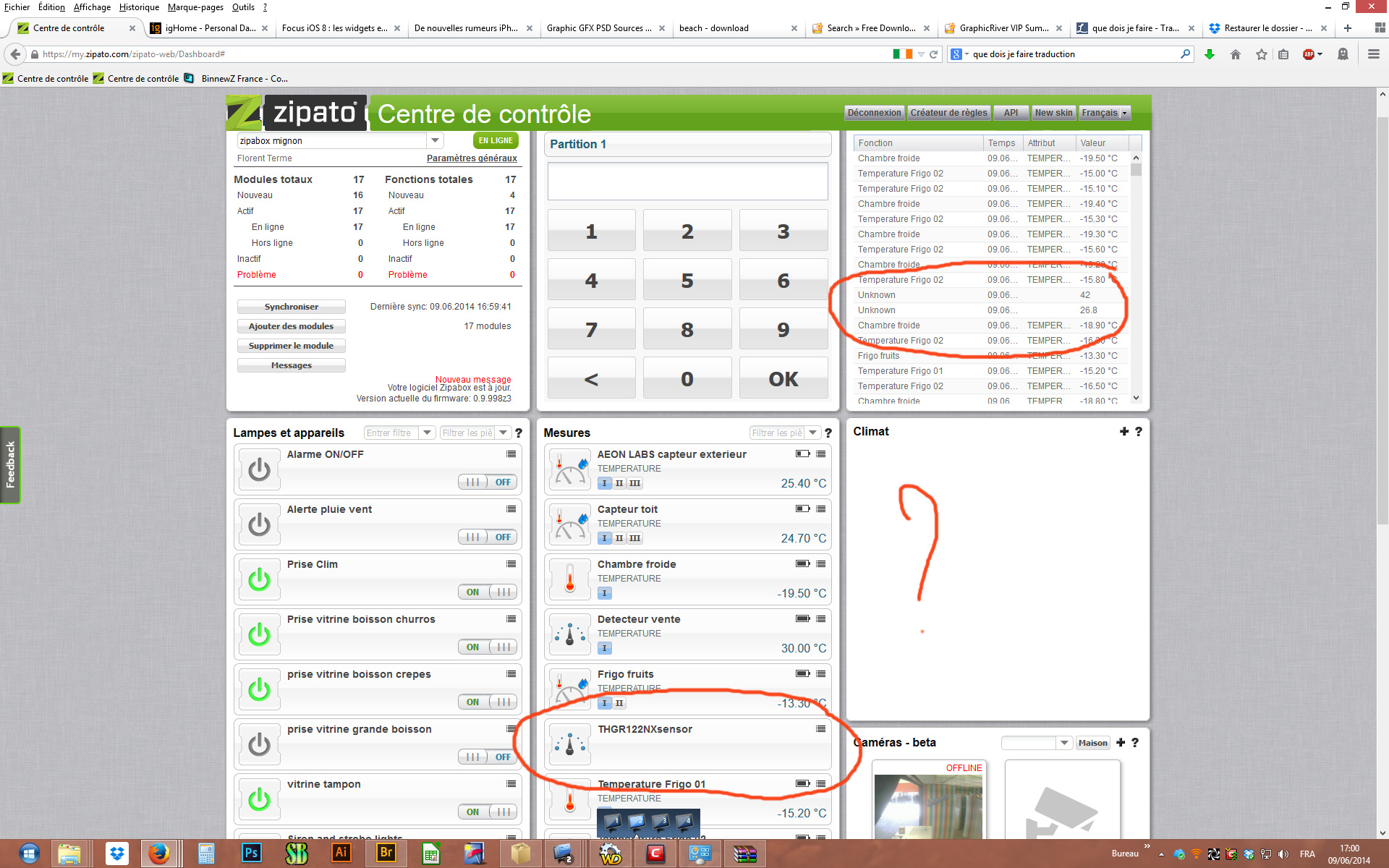Click the Alarme ON/OFF power icon

tap(259, 469)
